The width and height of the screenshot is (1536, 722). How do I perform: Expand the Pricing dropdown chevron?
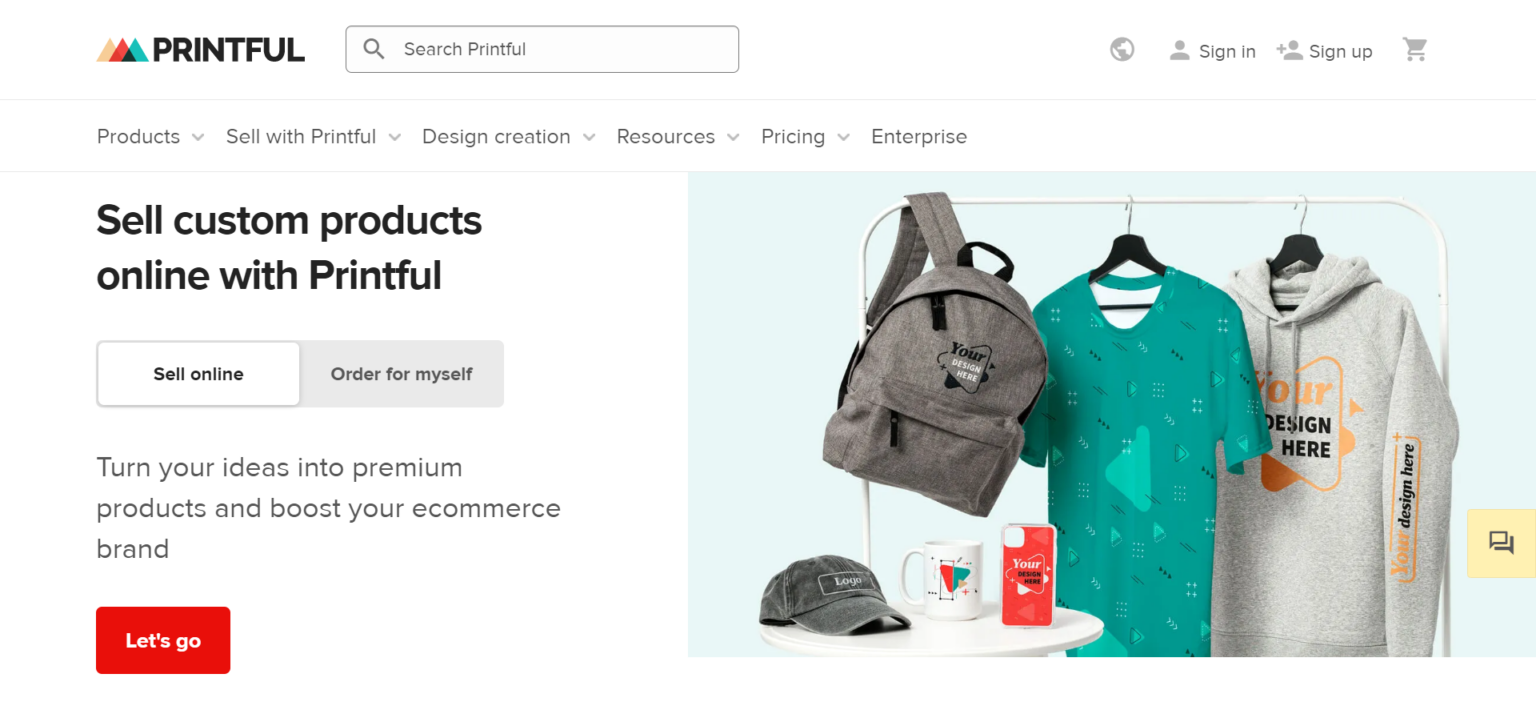click(843, 137)
